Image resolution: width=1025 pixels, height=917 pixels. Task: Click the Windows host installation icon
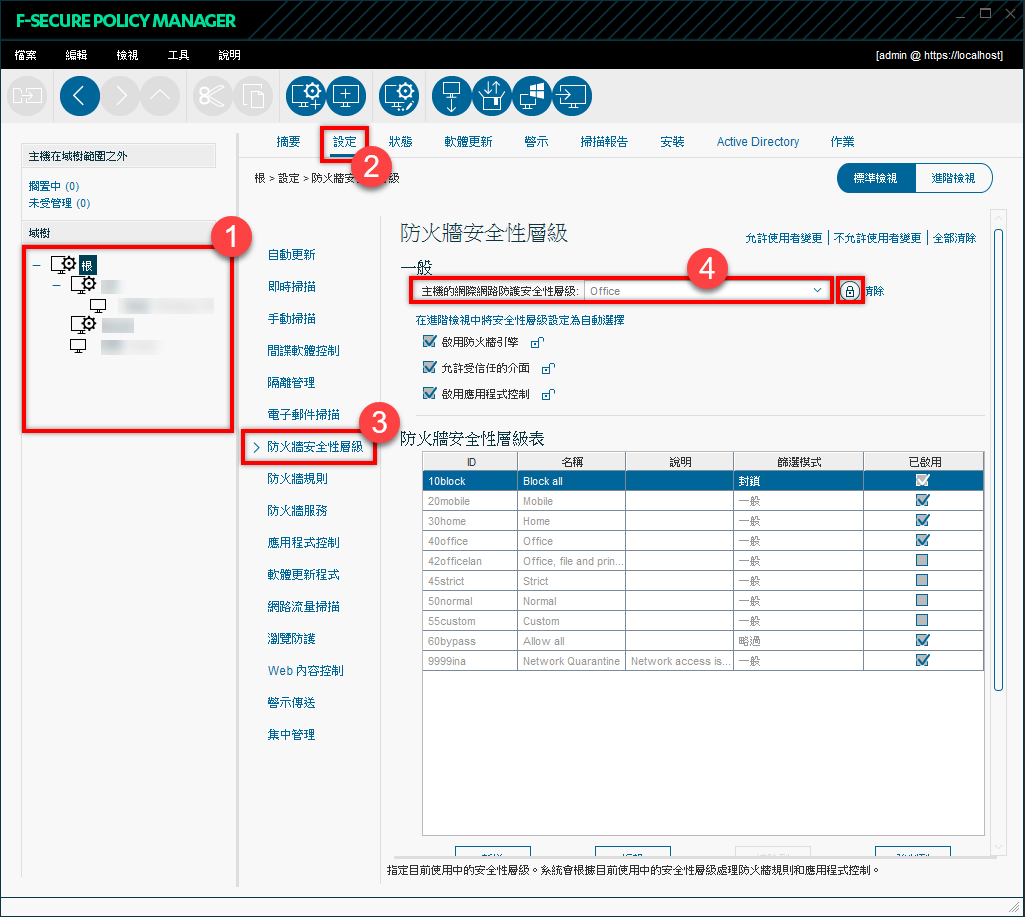click(x=532, y=96)
